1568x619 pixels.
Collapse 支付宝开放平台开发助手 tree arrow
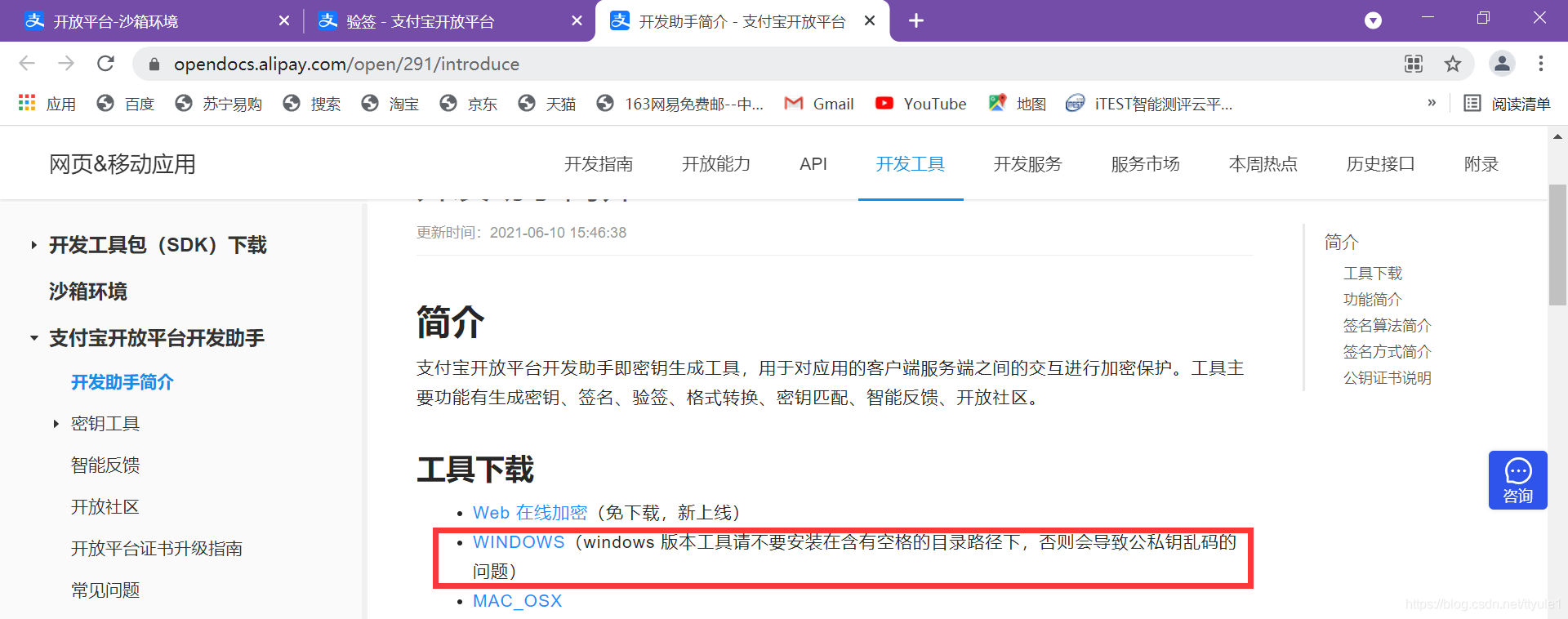click(33, 338)
